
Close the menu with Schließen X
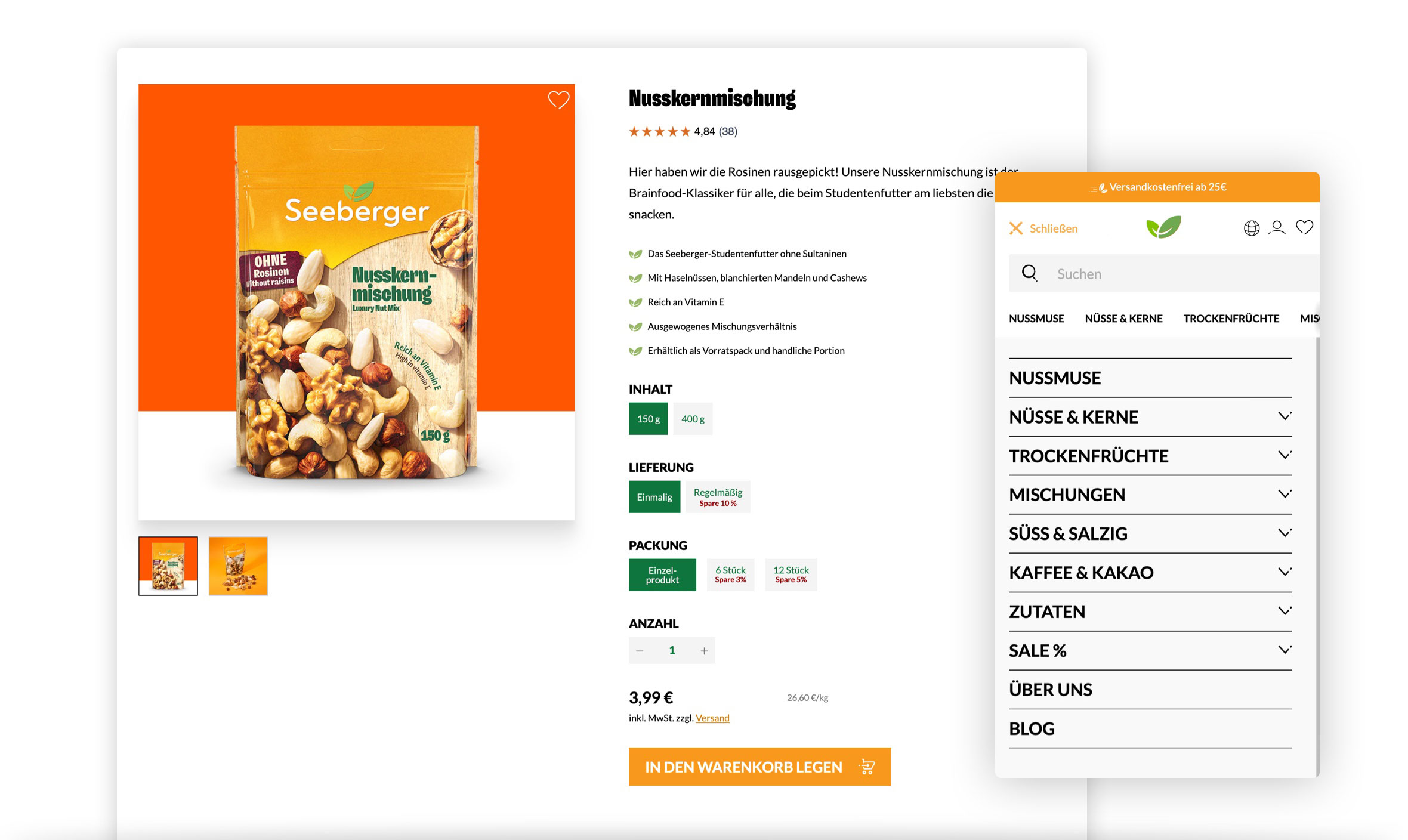point(1043,228)
